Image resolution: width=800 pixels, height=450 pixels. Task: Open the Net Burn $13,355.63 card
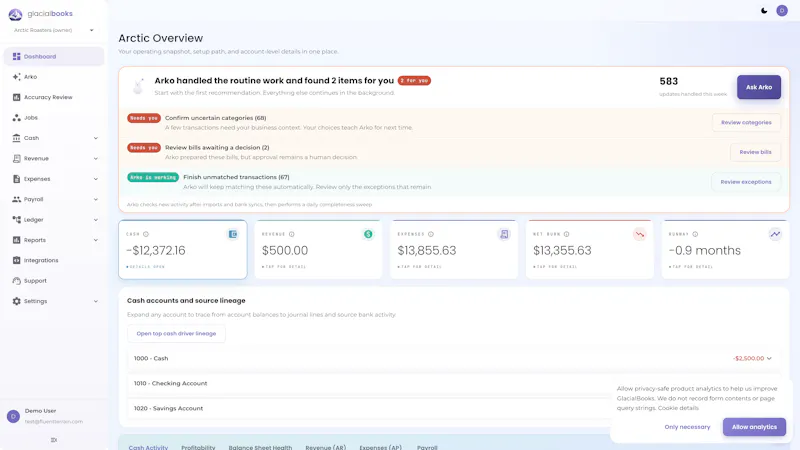590,249
